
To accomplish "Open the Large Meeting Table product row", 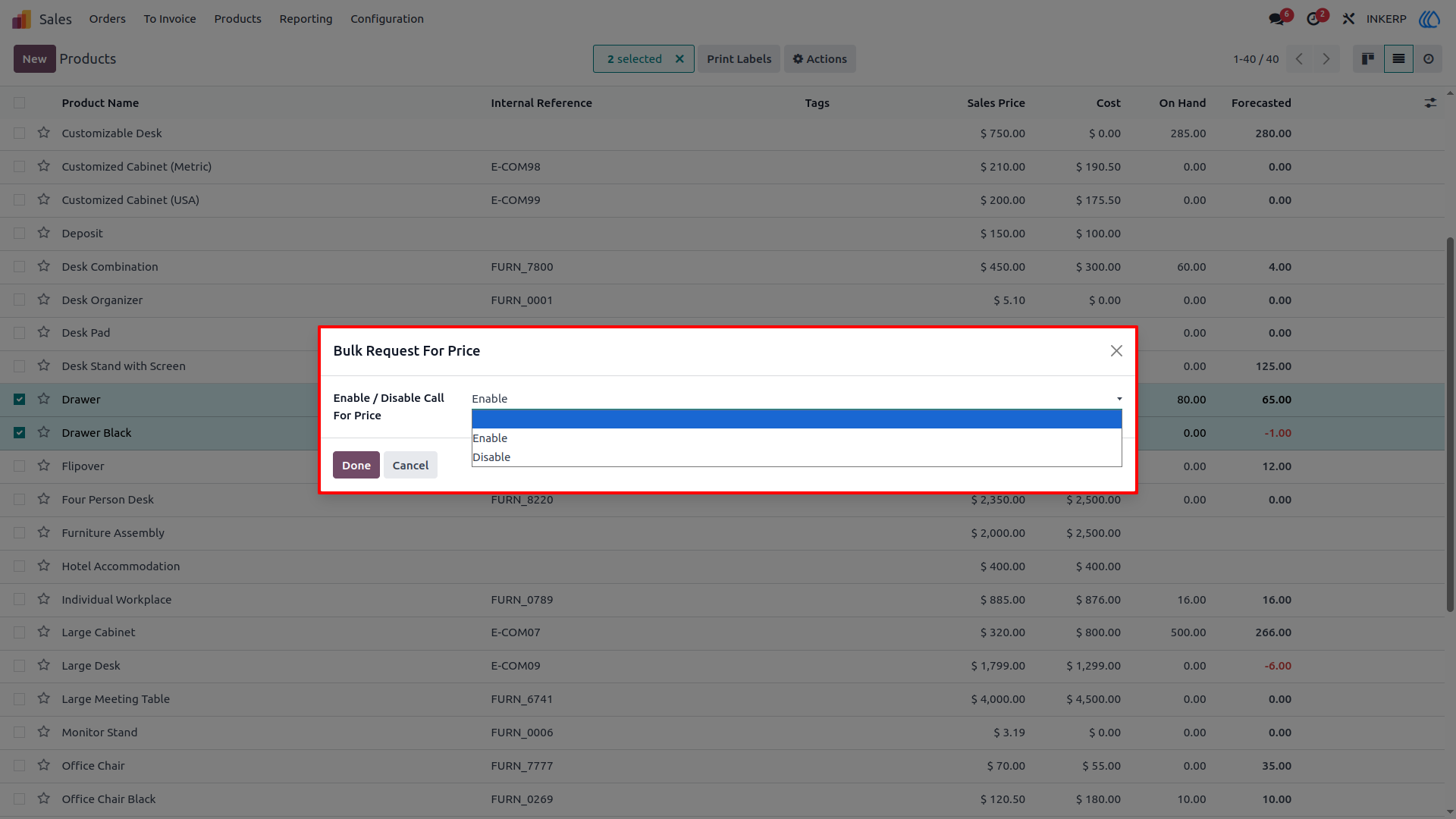I will coord(722,699).
